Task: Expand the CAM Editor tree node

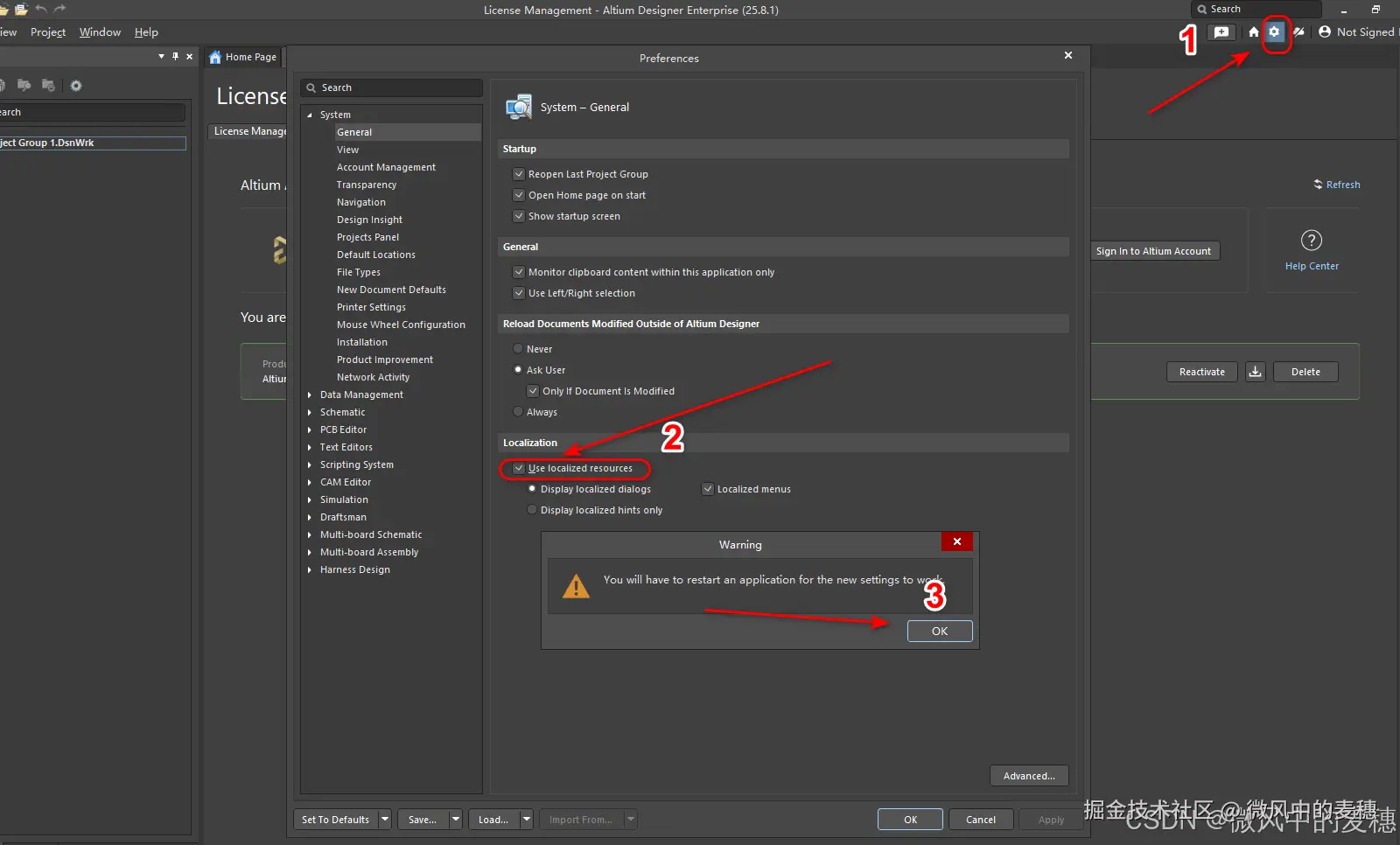Action: click(310, 482)
